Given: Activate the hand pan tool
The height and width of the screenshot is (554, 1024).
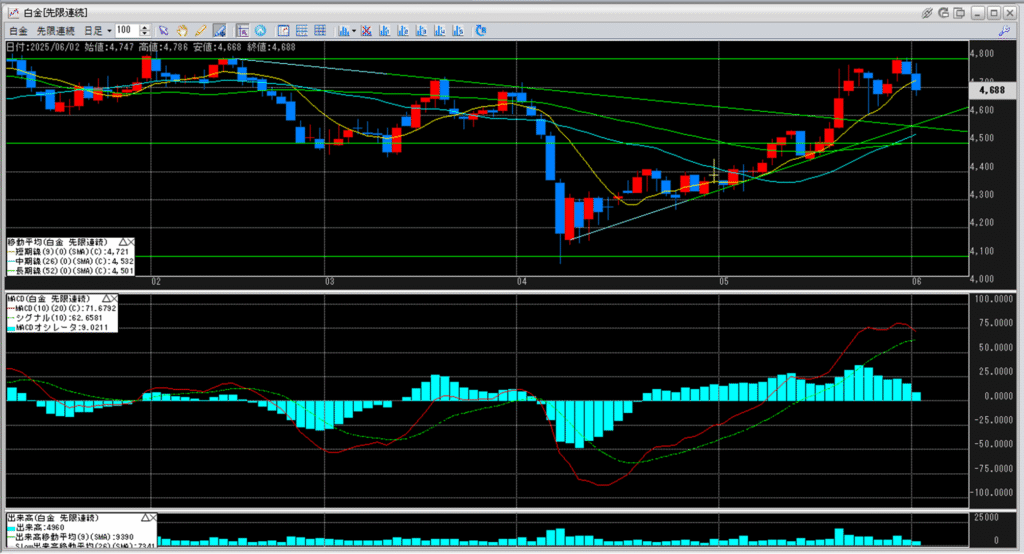Looking at the screenshot, I should [182, 31].
